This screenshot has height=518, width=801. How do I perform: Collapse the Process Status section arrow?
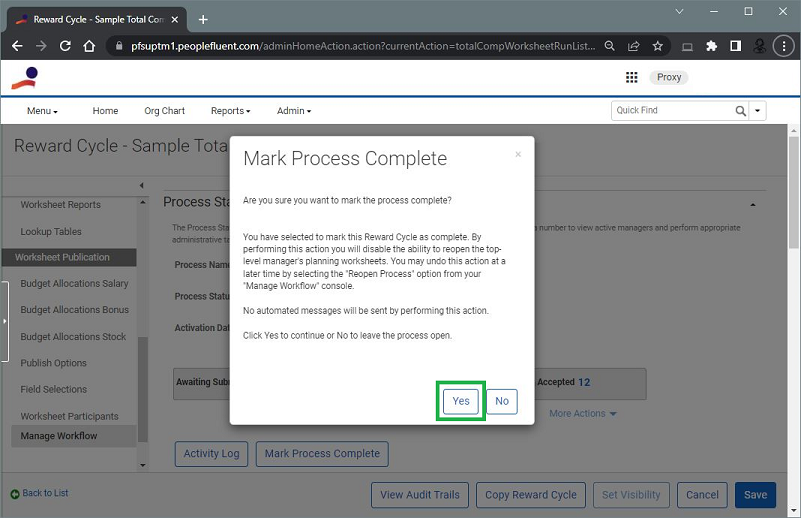click(x=752, y=205)
